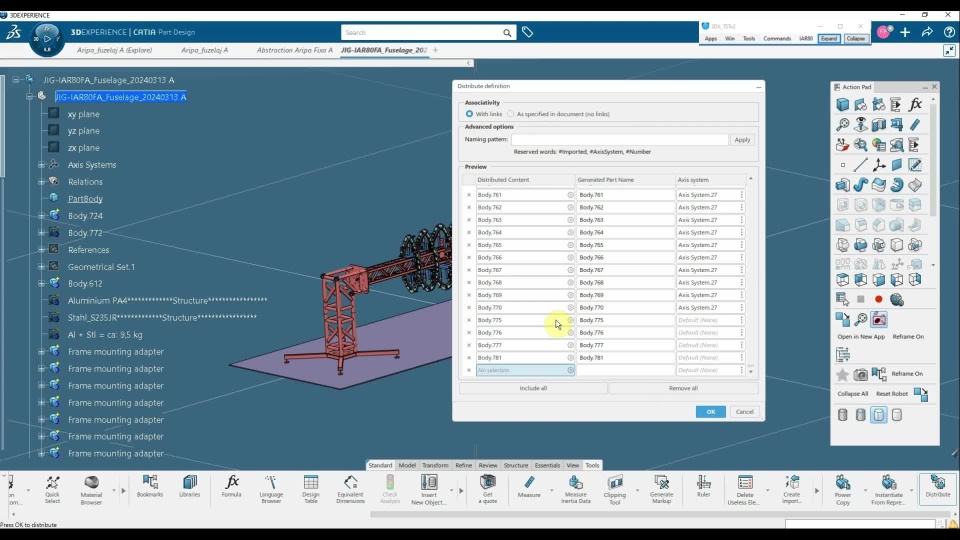The image size is (960, 540).
Task: Switch to the Standard toolbar tab
Action: (380, 465)
